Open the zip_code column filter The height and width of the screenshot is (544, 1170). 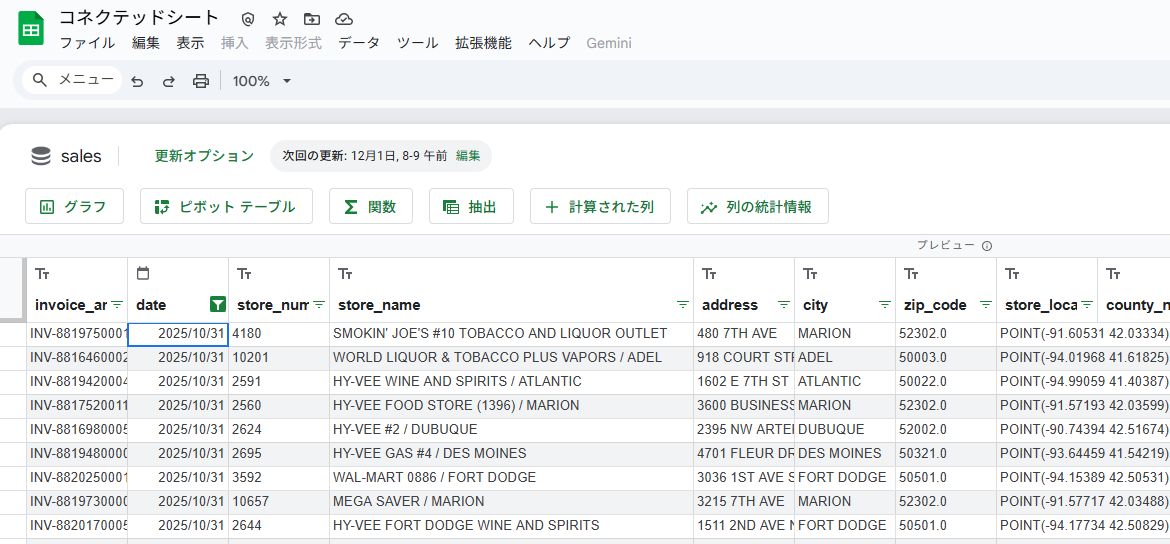point(986,304)
